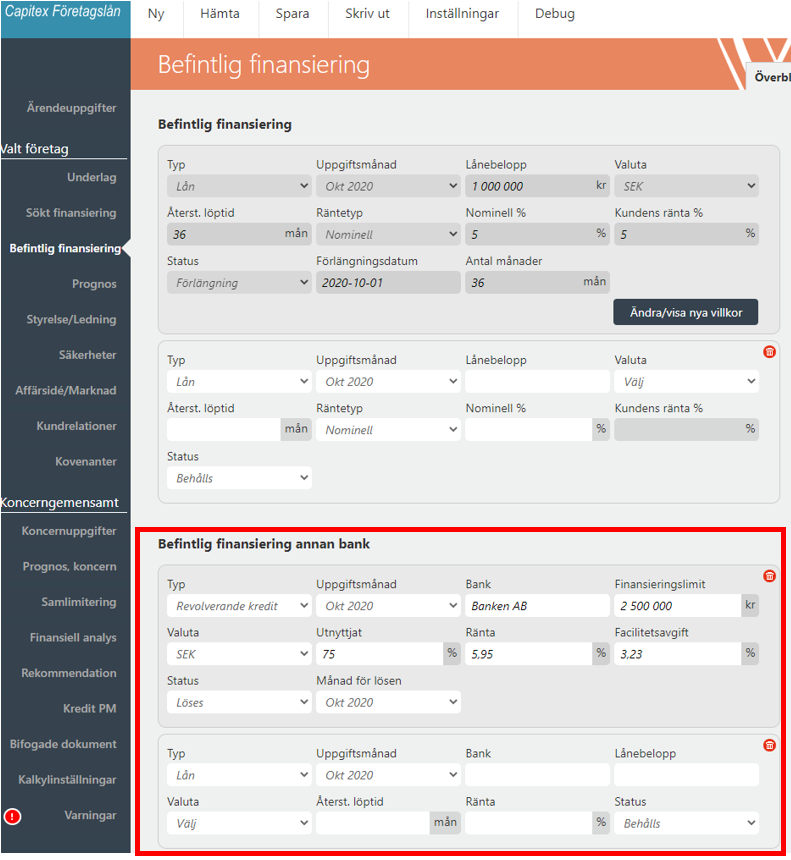Open Valuta Välj dropdown in last row

(x=239, y=823)
